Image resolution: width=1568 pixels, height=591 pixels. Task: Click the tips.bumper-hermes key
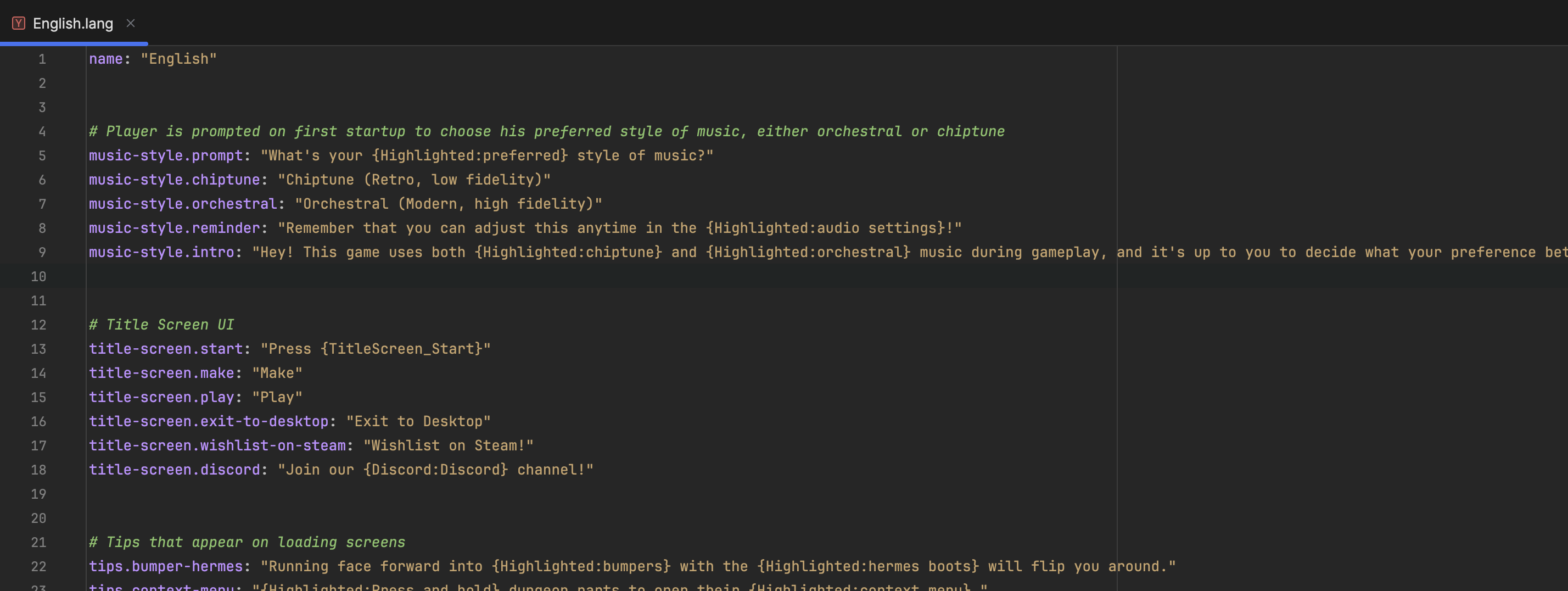click(x=166, y=567)
